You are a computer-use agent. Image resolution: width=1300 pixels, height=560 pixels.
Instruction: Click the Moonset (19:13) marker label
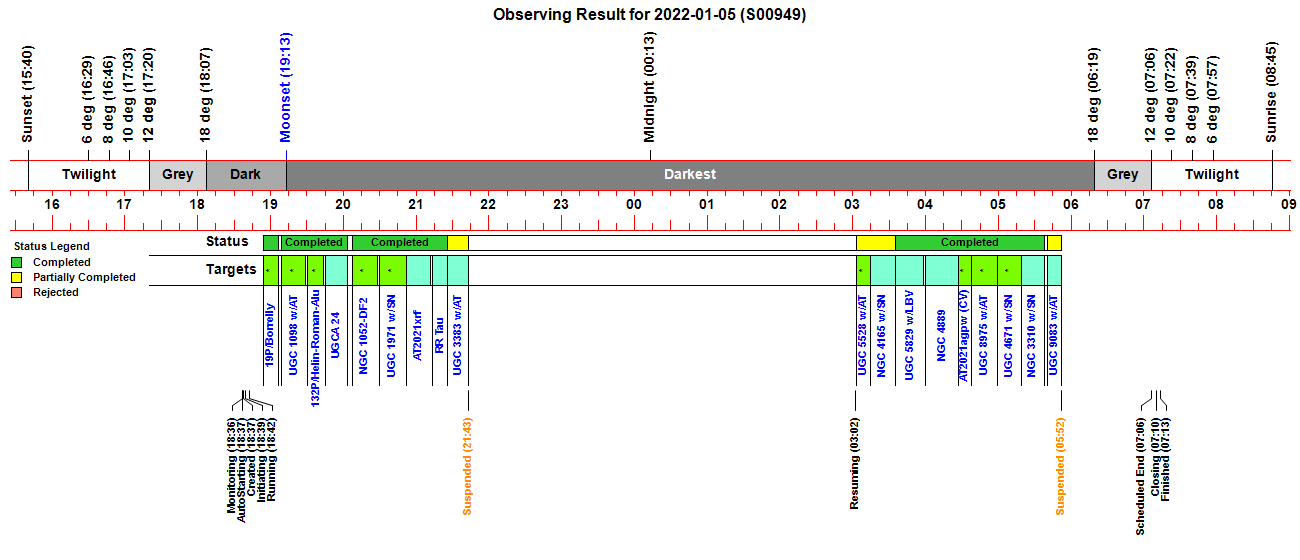coord(285,88)
